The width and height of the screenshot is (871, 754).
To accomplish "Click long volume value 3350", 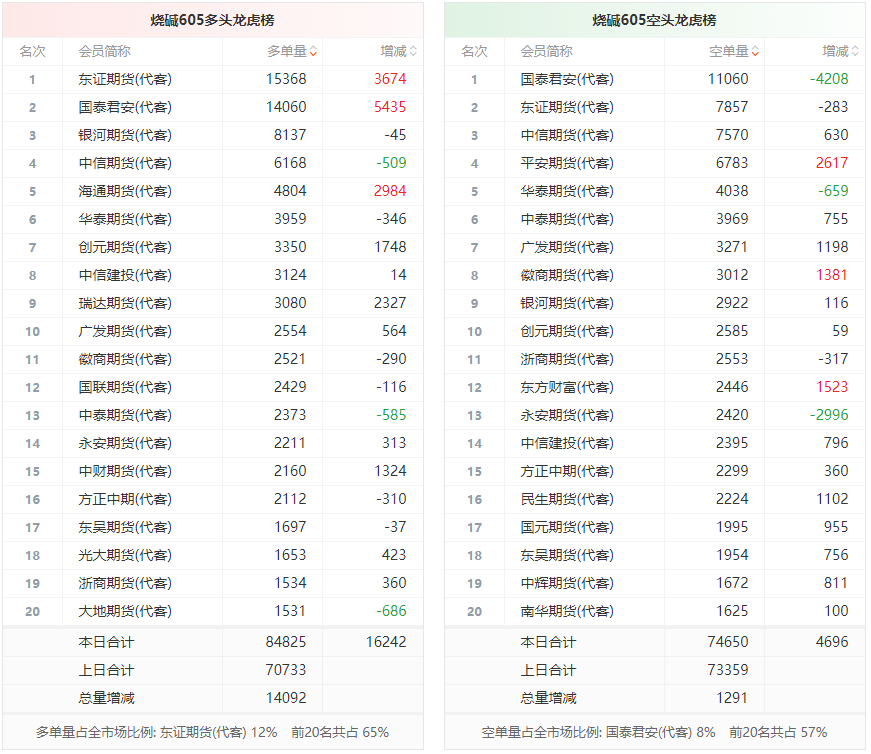I will (x=290, y=247).
